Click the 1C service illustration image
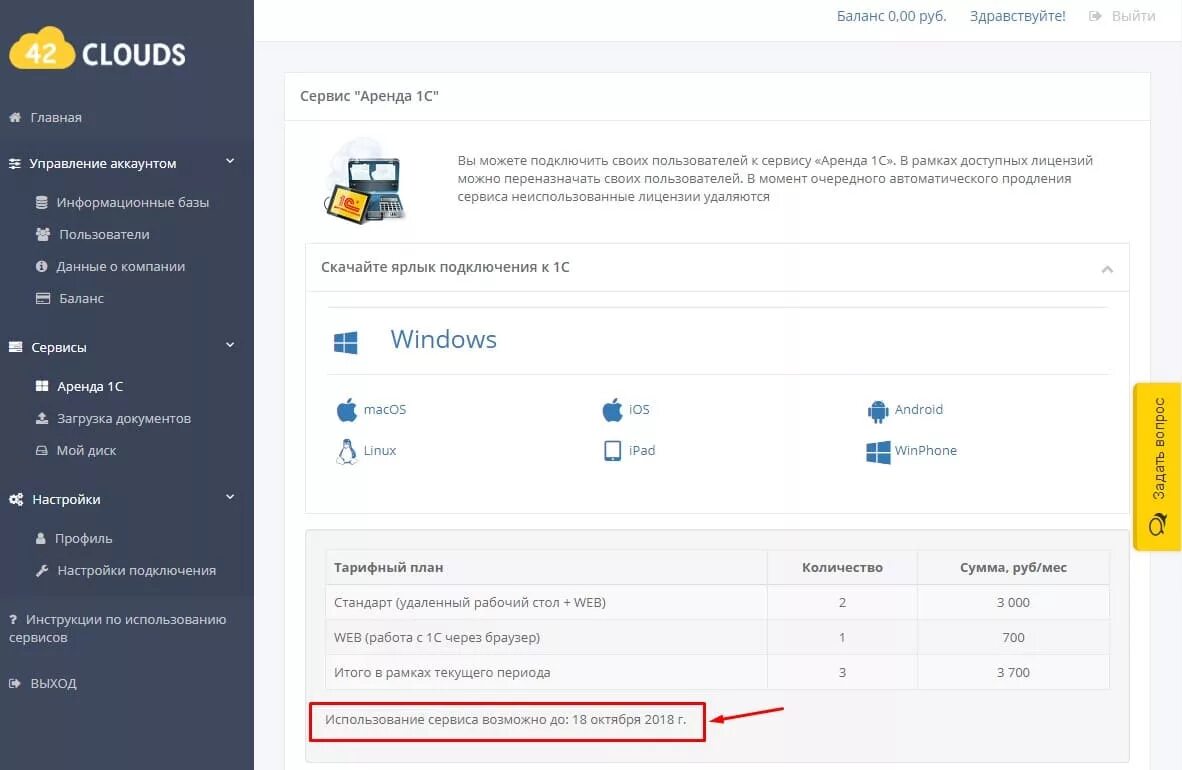This screenshot has height=770, width=1182. tap(366, 181)
